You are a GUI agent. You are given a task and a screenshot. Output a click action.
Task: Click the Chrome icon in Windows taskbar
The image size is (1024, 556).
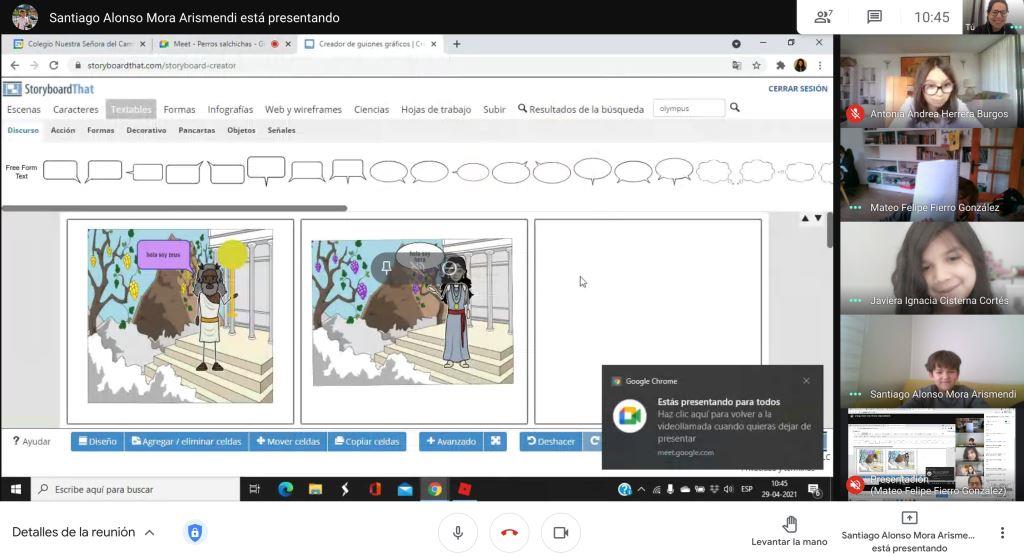pyautogui.click(x=434, y=489)
